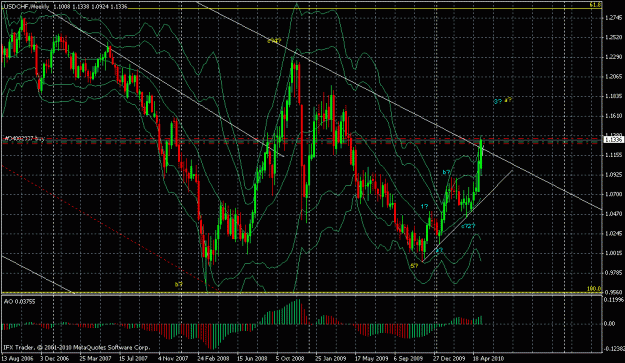
Task: Click the 1.1835 price scale label
Action: click(x=613, y=96)
